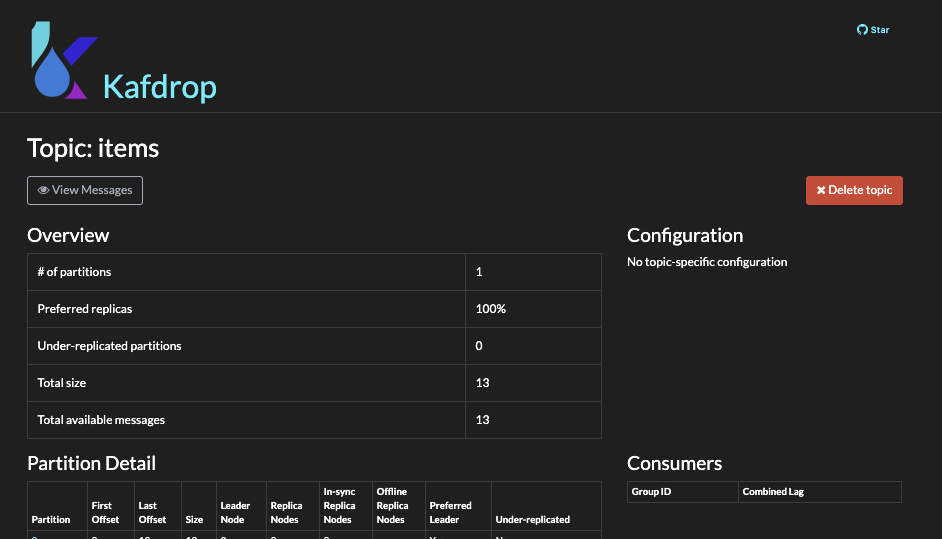This screenshot has width=942, height=539.
Task: Select the 100% preferred replicas value
Action: tap(491, 309)
